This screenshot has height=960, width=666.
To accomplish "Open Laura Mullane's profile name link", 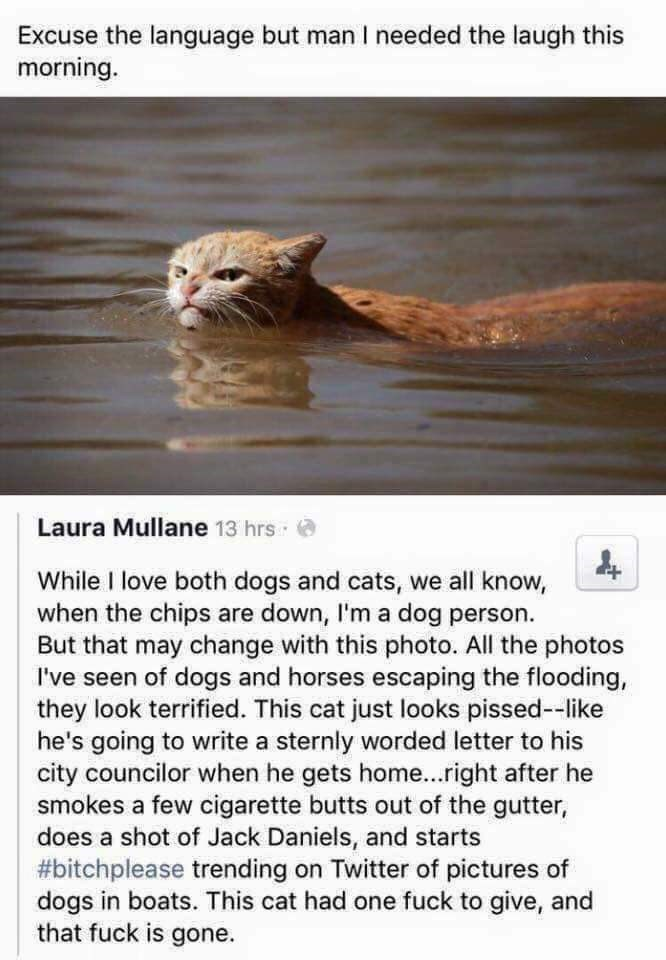I will pyautogui.click(x=122, y=527).
